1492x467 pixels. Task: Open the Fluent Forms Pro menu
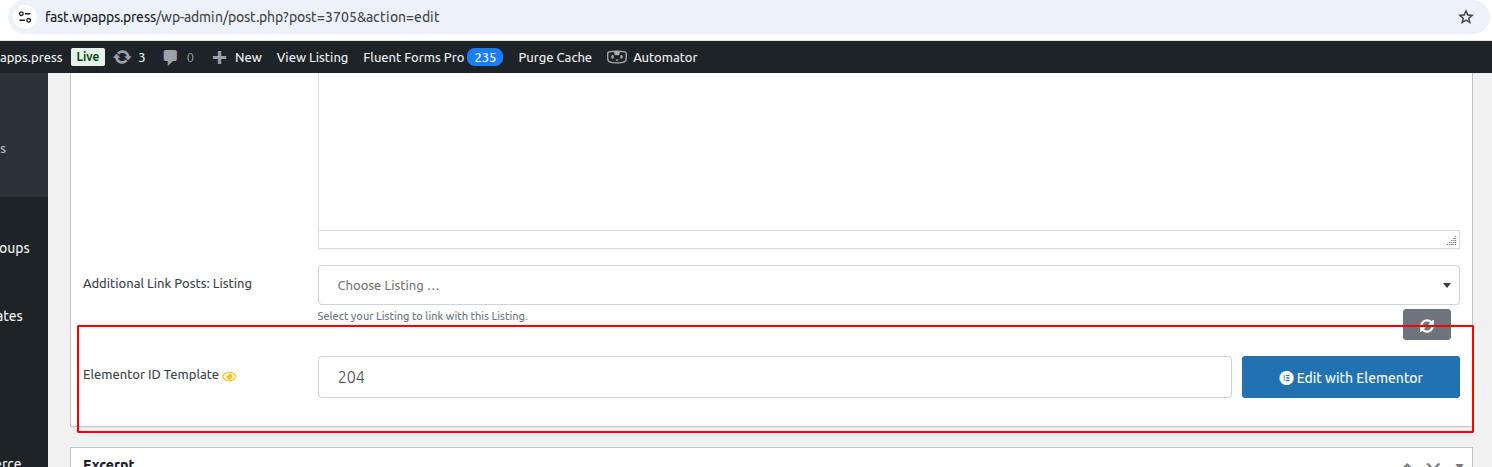click(x=413, y=57)
